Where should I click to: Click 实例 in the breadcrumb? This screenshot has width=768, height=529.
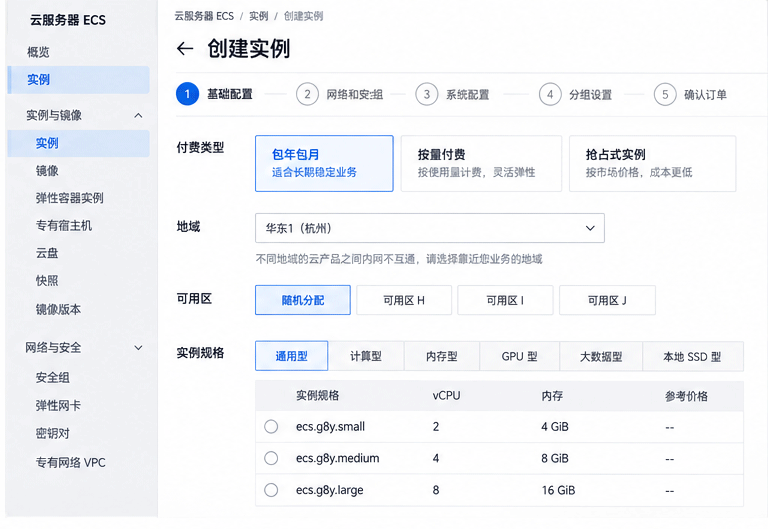point(259,16)
